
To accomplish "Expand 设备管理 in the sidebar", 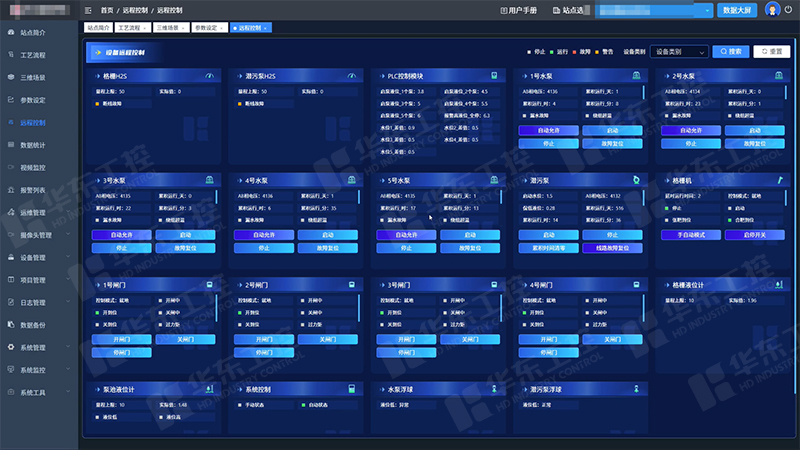I will pyautogui.click(x=40, y=258).
